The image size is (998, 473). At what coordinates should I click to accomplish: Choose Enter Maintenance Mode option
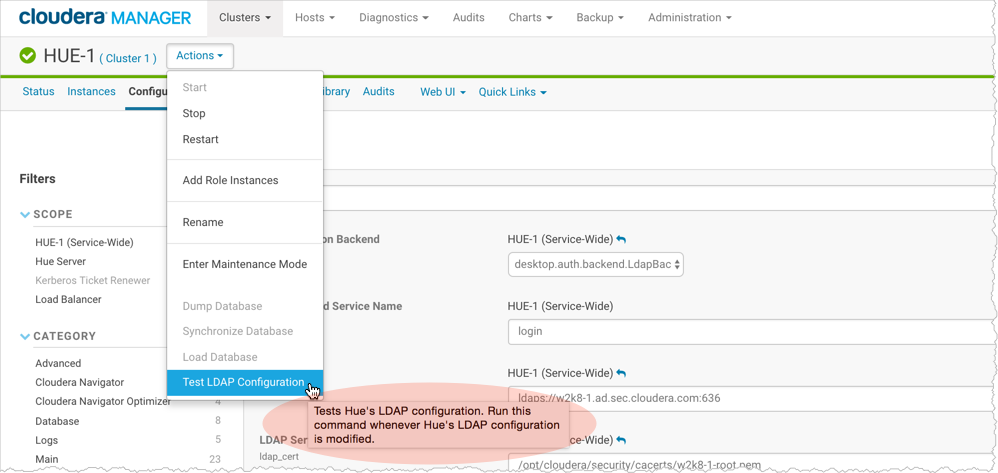click(x=244, y=264)
